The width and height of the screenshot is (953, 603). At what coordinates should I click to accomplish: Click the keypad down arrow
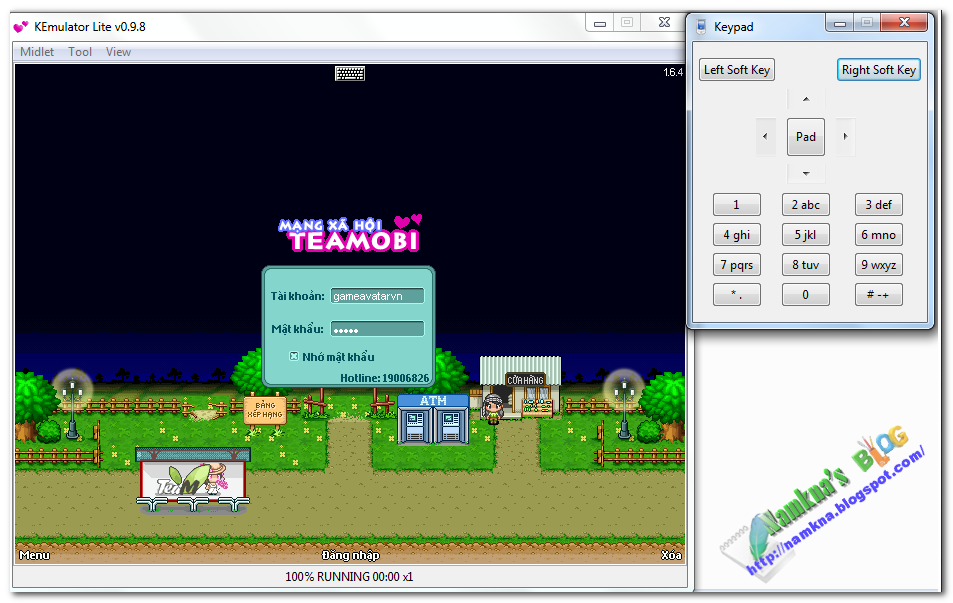pos(806,174)
